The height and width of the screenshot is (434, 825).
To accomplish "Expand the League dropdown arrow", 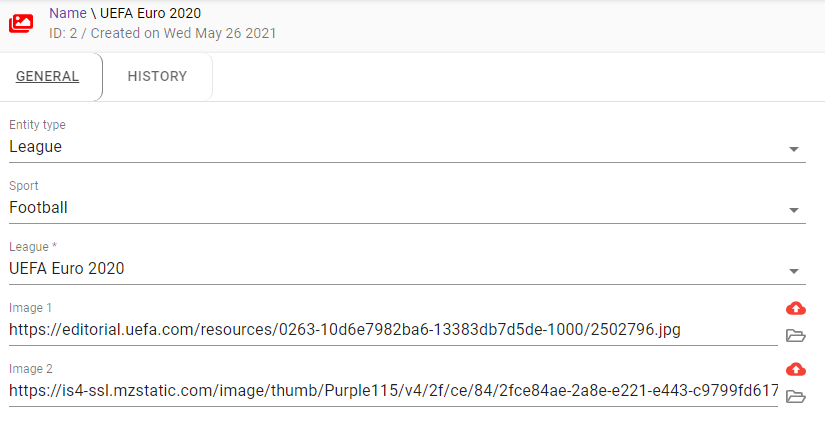I will click(794, 271).
